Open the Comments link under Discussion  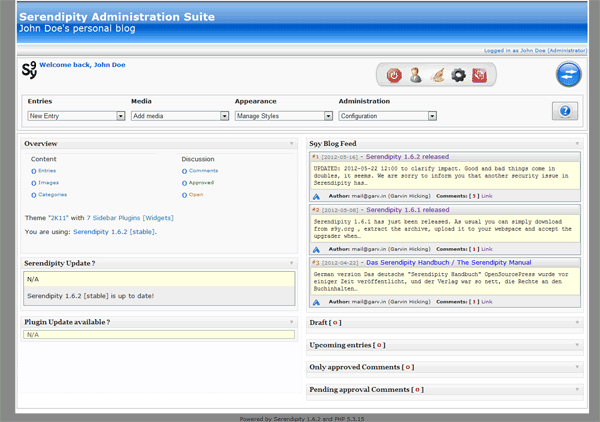click(203, 171)
